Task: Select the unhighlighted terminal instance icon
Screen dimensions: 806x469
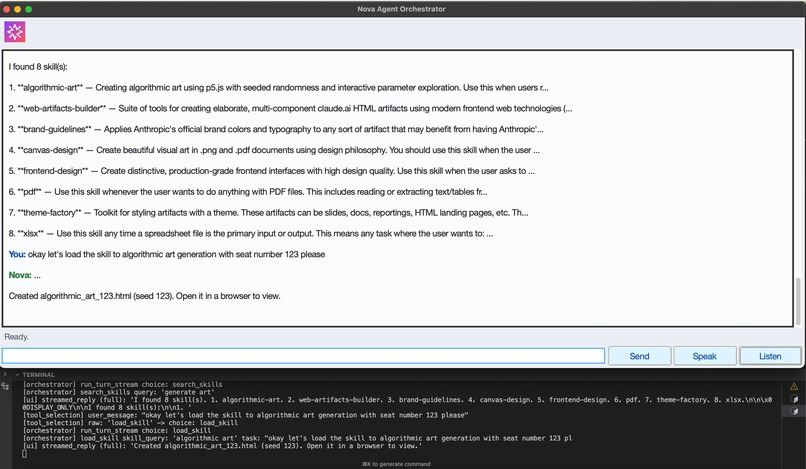Action: click(794, 399)
